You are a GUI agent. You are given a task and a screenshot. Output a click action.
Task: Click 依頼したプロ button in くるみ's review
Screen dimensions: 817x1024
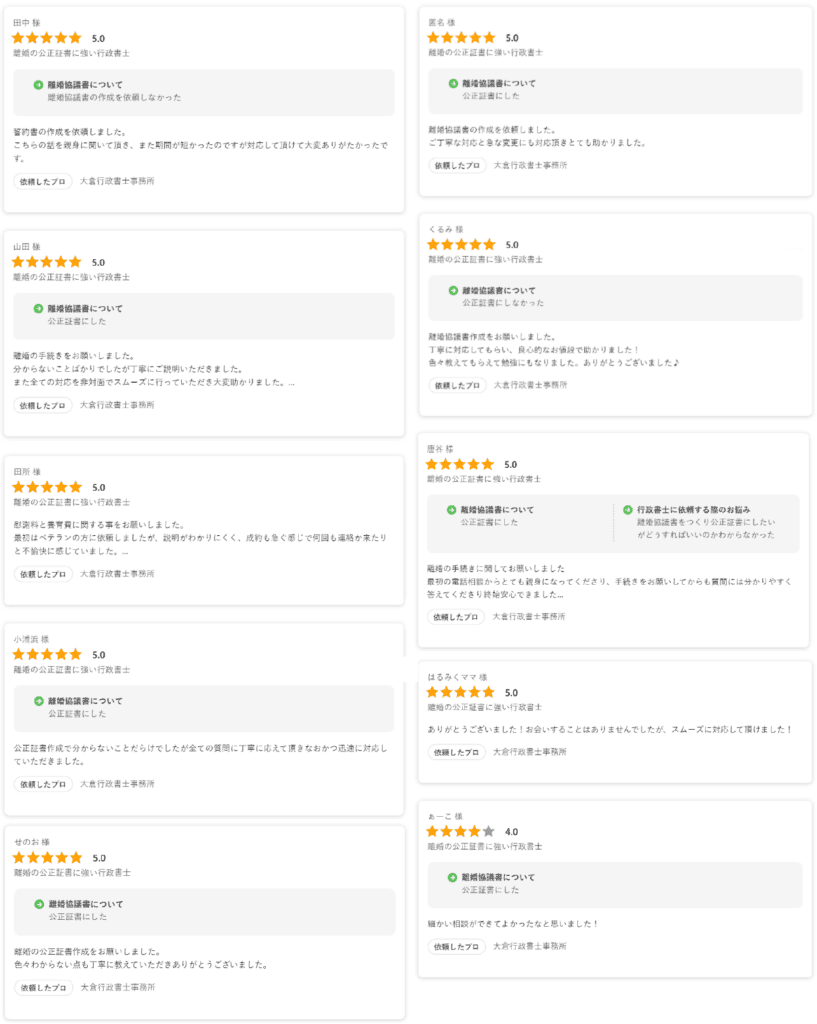coord(457,385)
